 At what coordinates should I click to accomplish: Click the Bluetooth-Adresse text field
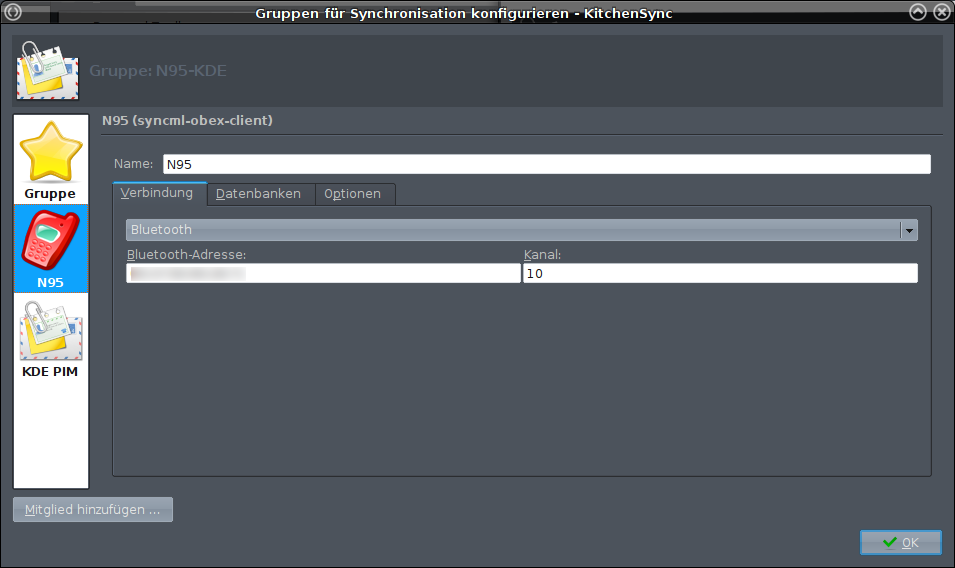pos(322,273)
